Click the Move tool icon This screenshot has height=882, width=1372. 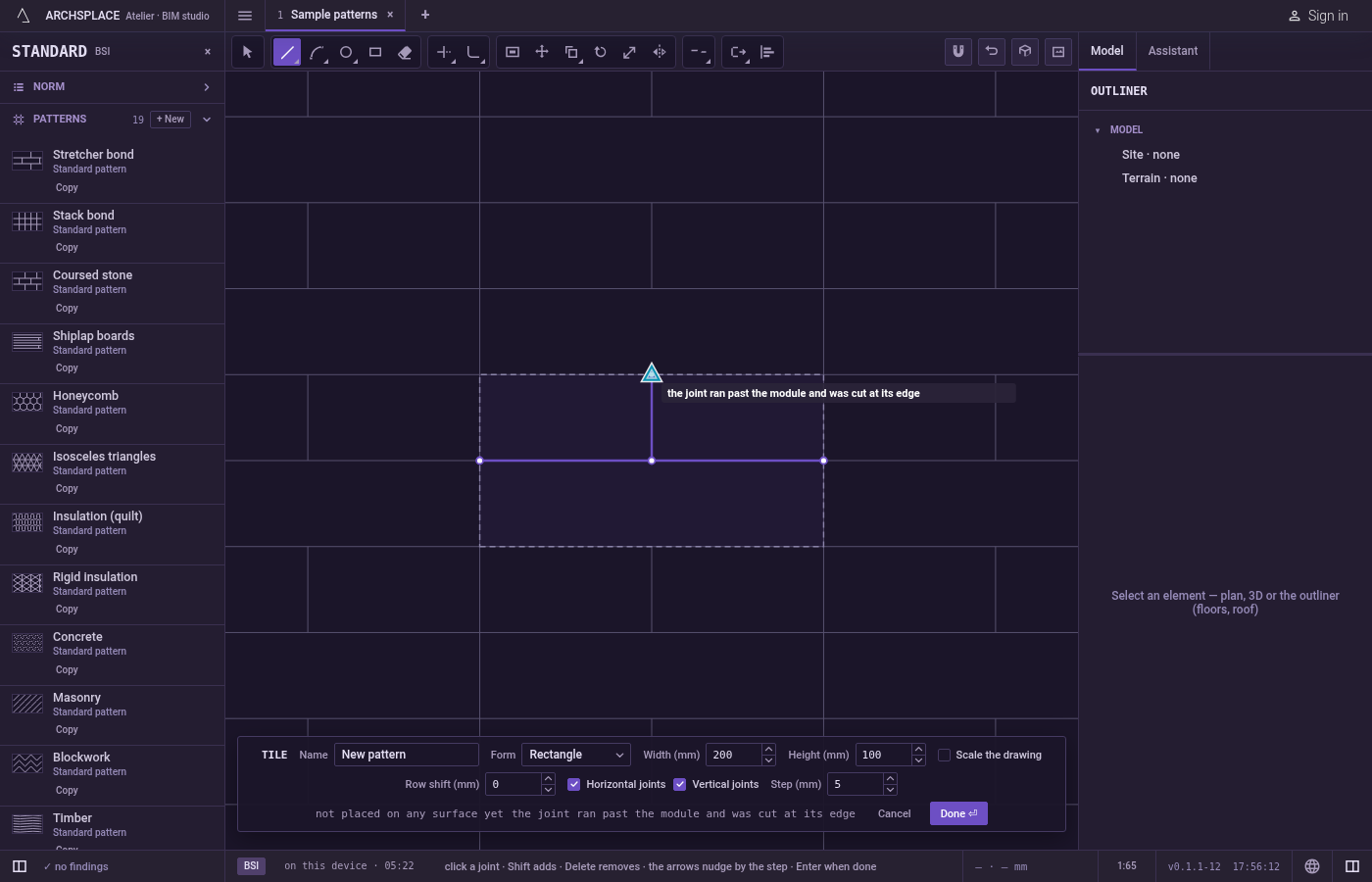542,52
